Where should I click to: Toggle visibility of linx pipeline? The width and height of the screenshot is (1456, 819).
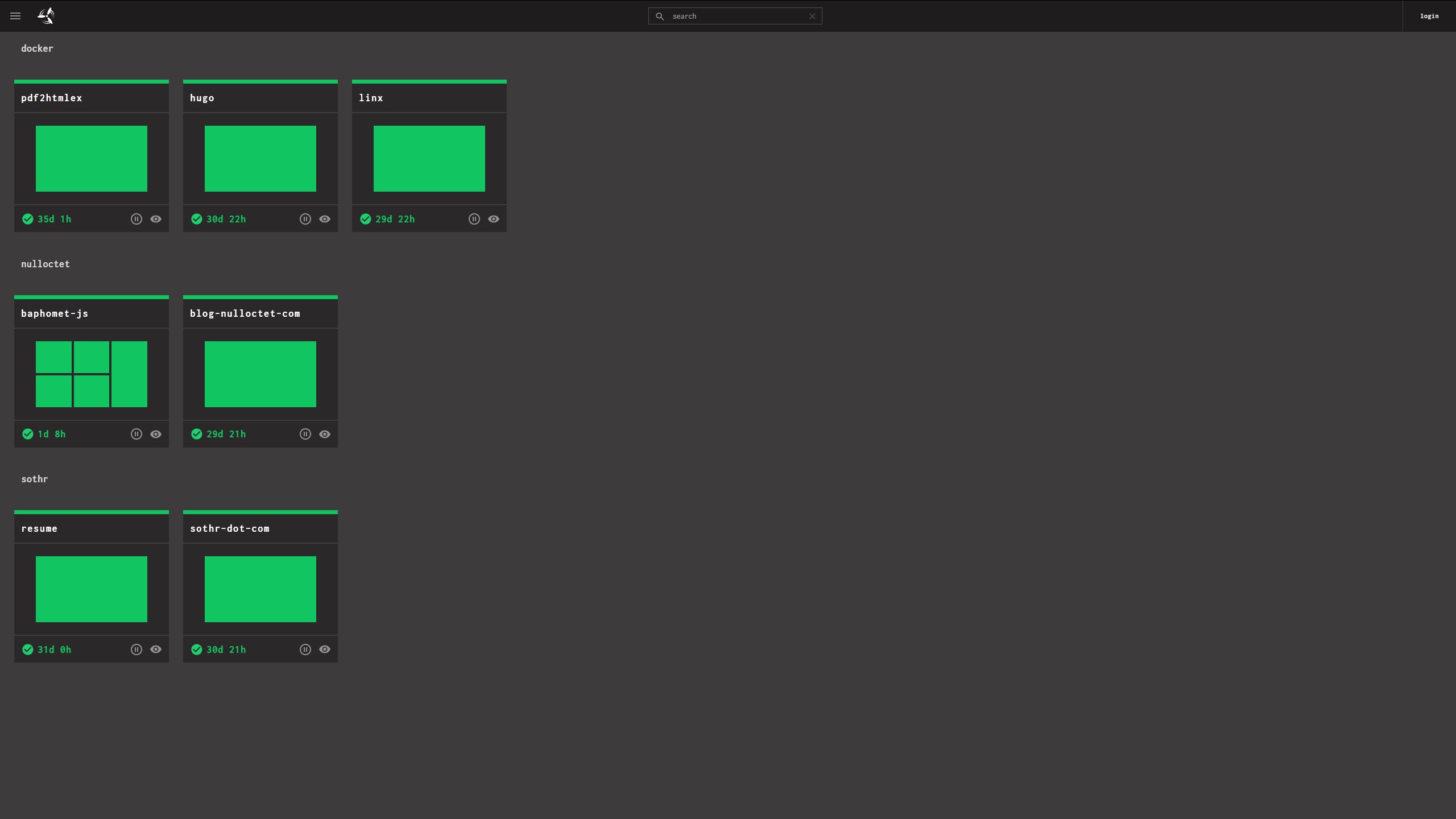494,219
